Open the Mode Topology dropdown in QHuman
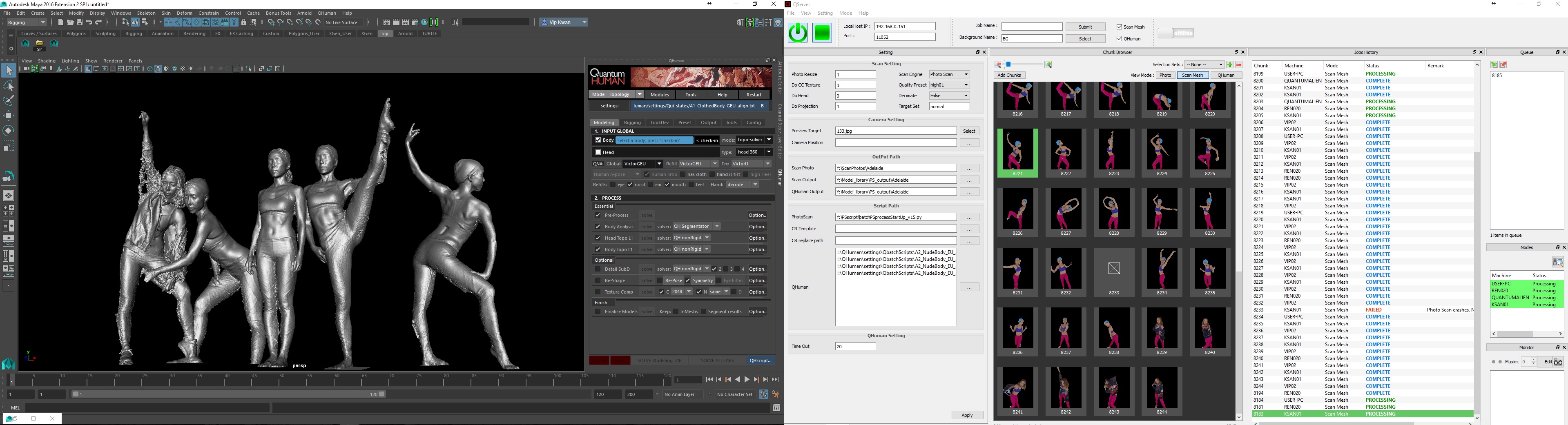Viewport: 1568px width, 425px height. click(617, 95)
